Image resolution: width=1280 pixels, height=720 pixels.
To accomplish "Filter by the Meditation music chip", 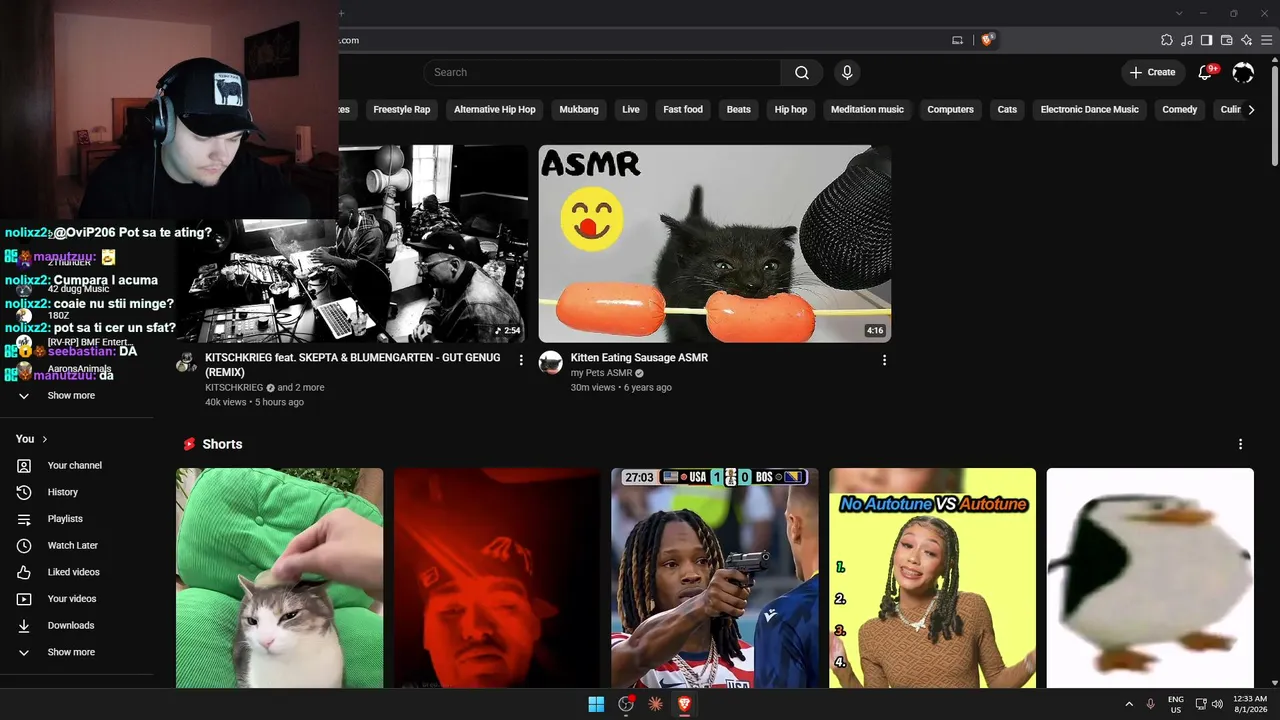I will [x=867, y=110].
